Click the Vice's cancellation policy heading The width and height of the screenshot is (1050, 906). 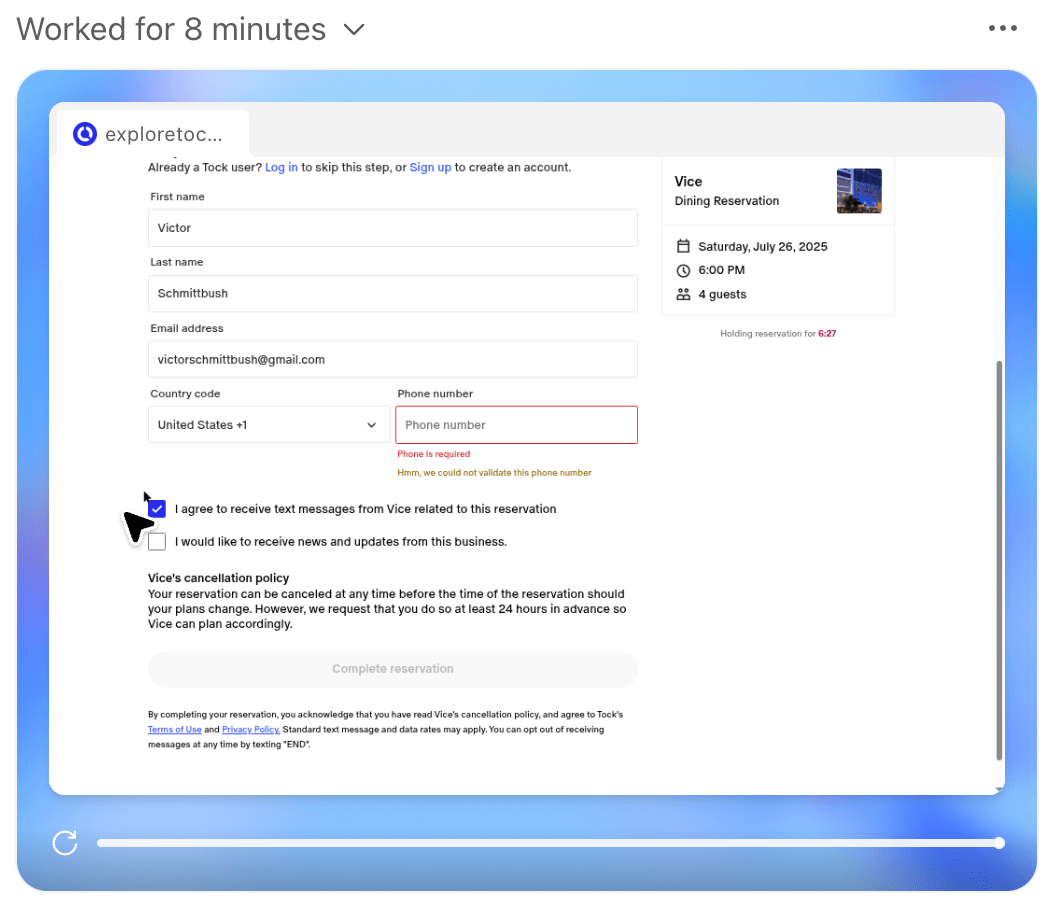[x=218, y=578]
